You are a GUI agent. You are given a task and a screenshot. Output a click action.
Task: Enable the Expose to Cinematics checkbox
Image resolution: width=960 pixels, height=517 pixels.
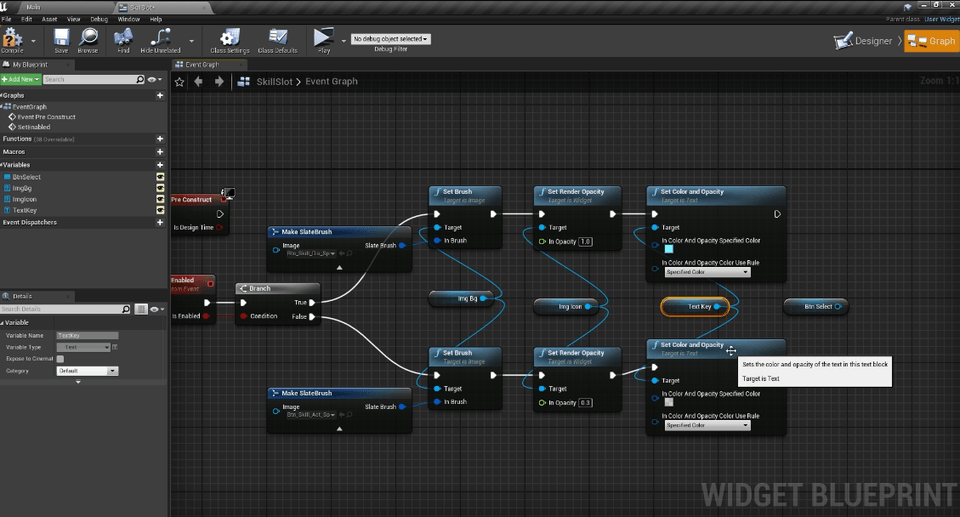point(60,358)
